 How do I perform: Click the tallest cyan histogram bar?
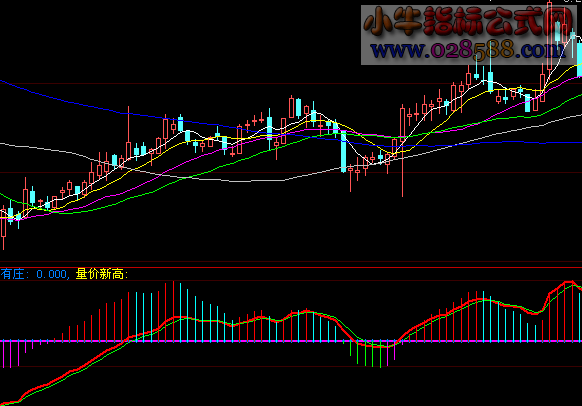[180, 312]
